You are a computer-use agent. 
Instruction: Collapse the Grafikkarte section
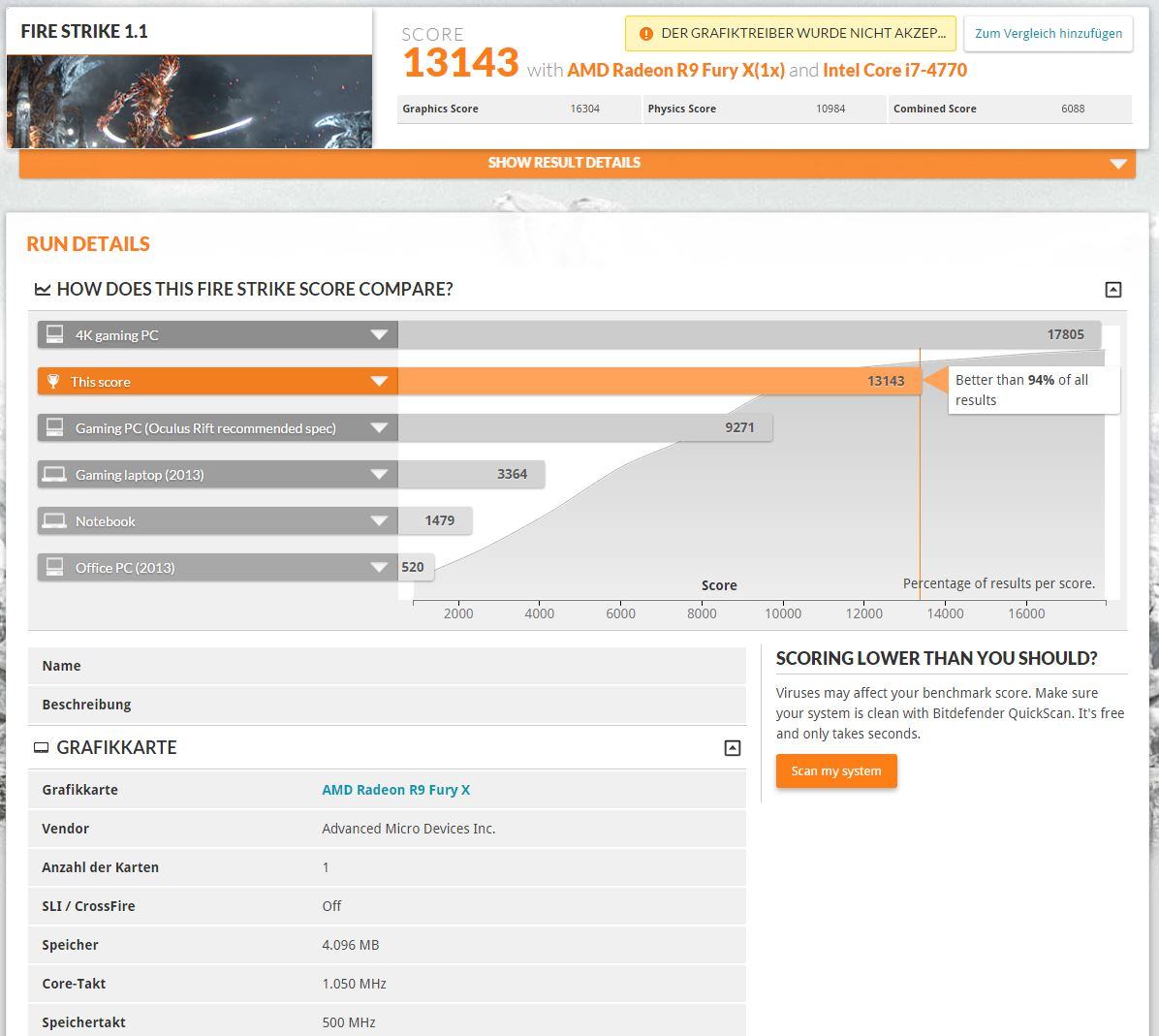pyautogui.click(x=732, y=748)
